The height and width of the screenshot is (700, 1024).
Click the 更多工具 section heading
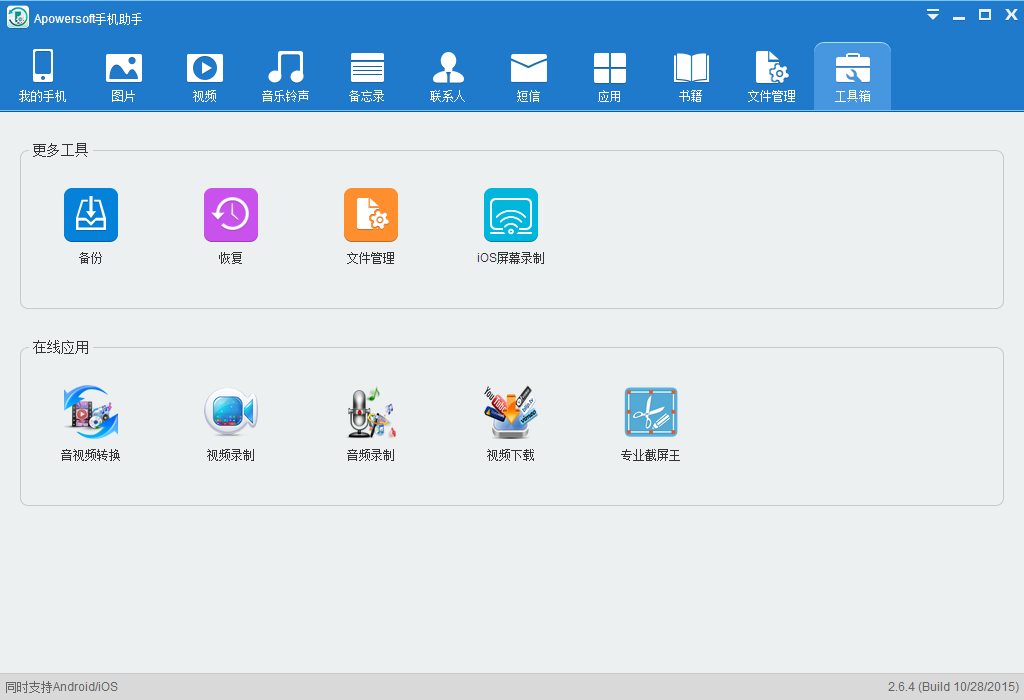pyautogui.click(x=60, y=150)
